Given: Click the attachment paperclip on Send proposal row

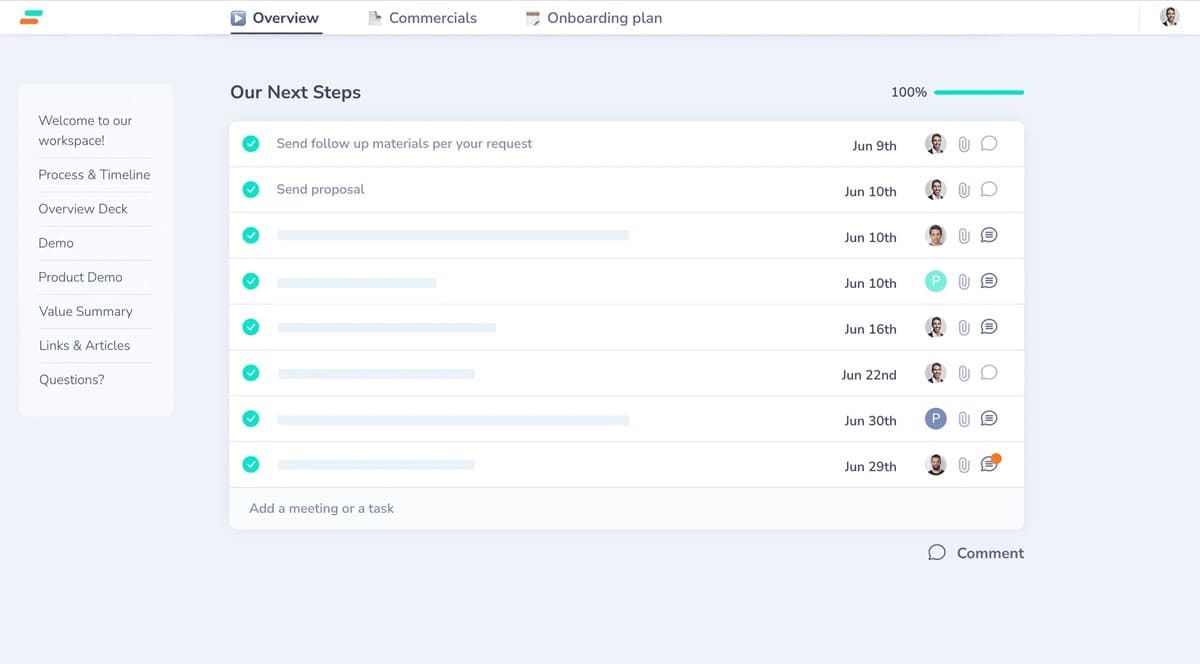Looking at the screenshot, I should (964, 190).
